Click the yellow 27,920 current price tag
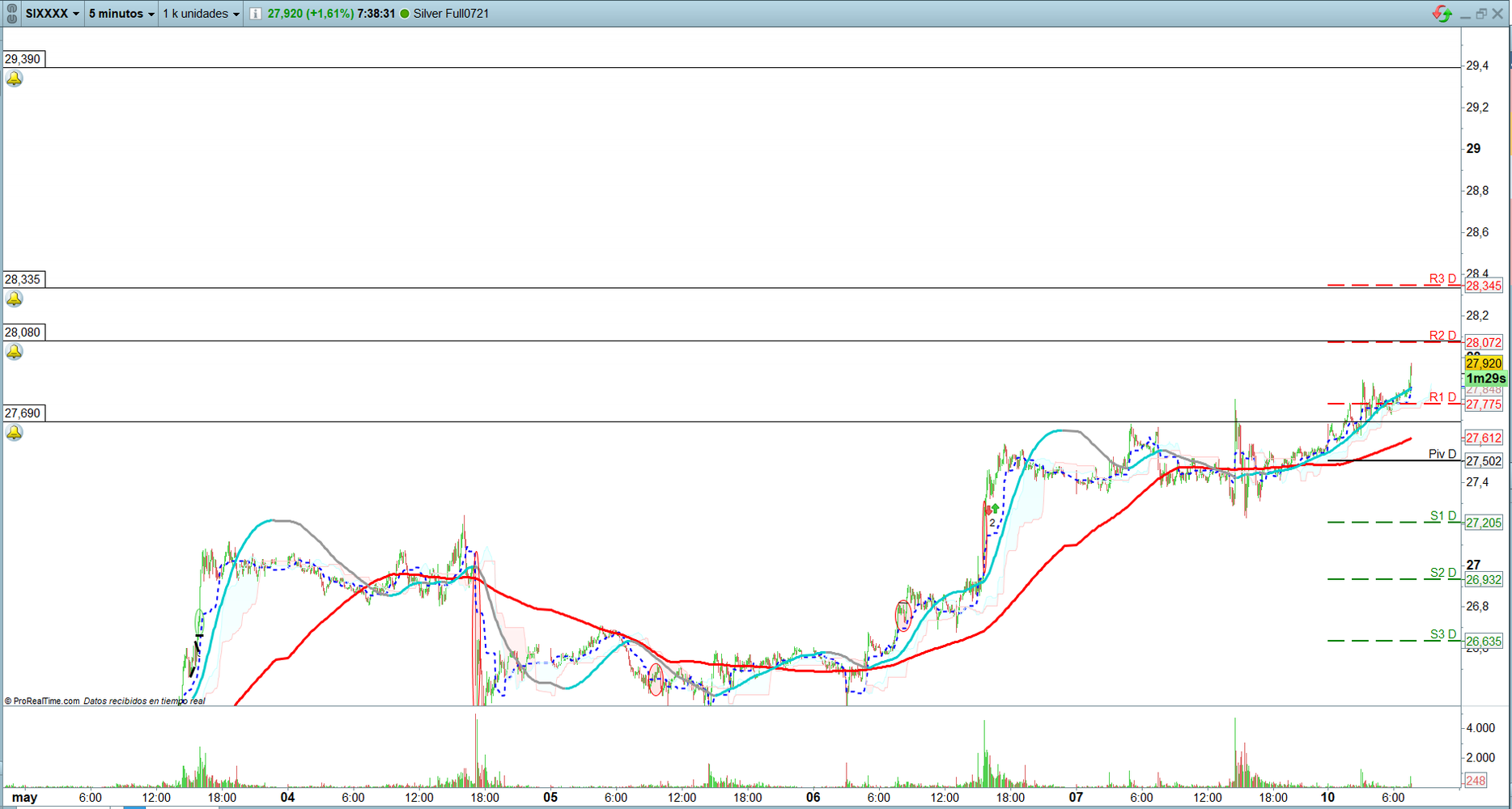This screenshot has height=809, width=1512. [1483, 363]
